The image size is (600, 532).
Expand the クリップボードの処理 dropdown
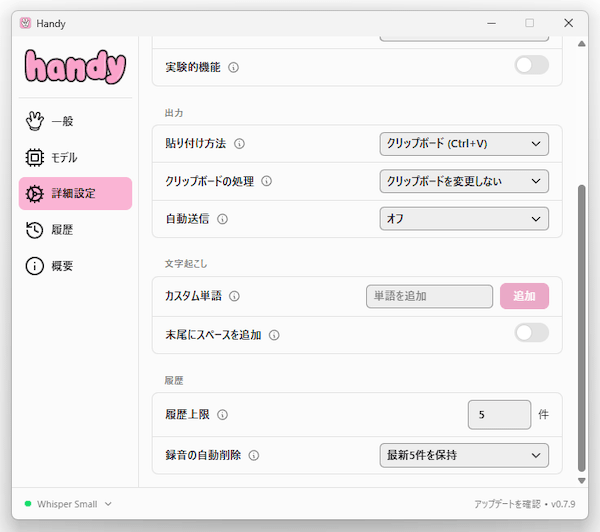click(x=464, y=181)
